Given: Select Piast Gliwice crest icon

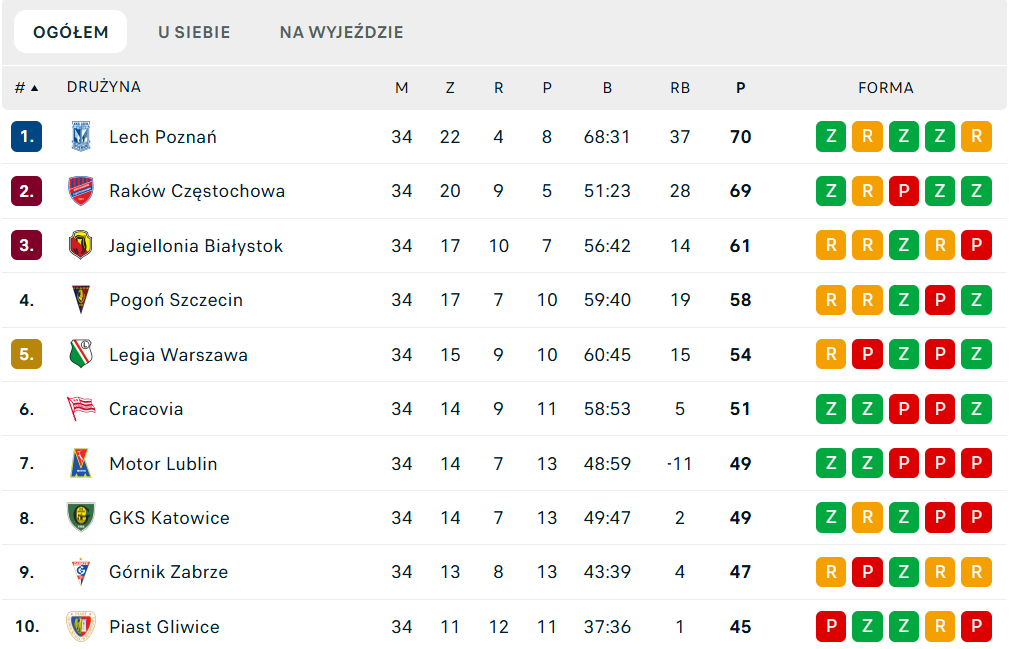Looking at the screenshot, I should coord(81,626).
